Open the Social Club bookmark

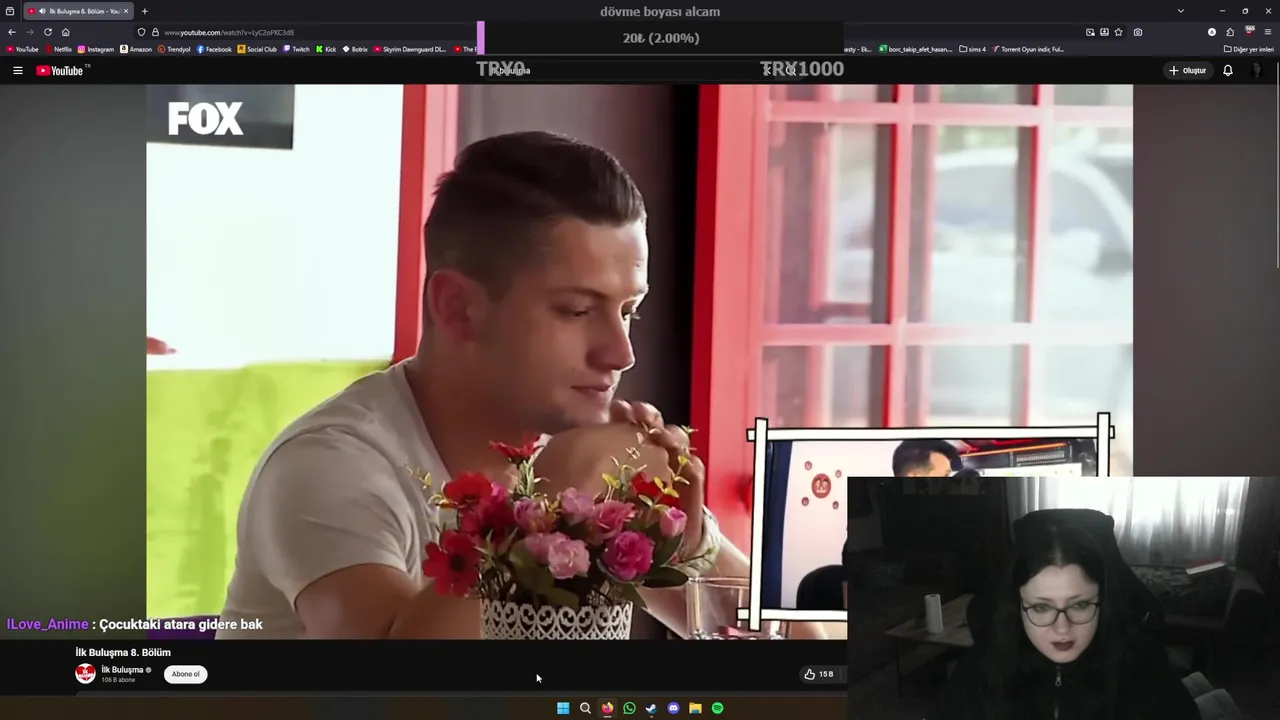[257, 49]
